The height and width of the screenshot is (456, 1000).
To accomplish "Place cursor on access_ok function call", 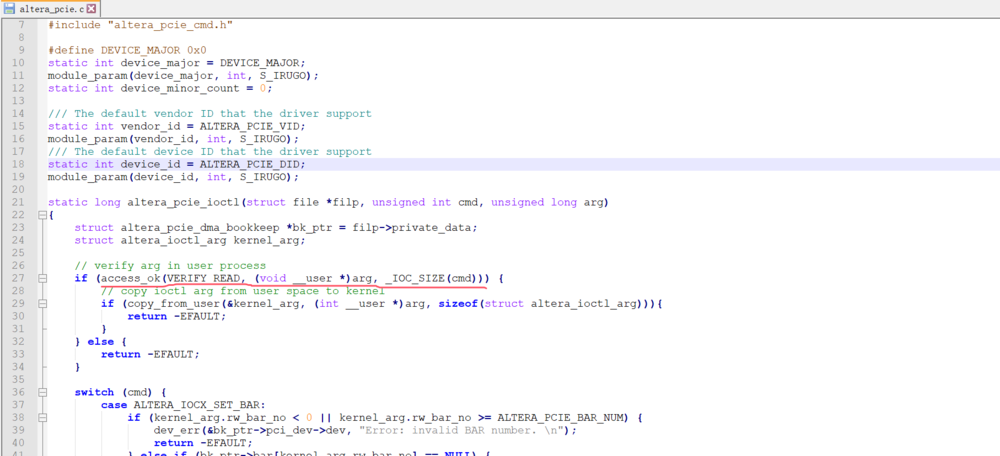I will (x=128, y=278).
